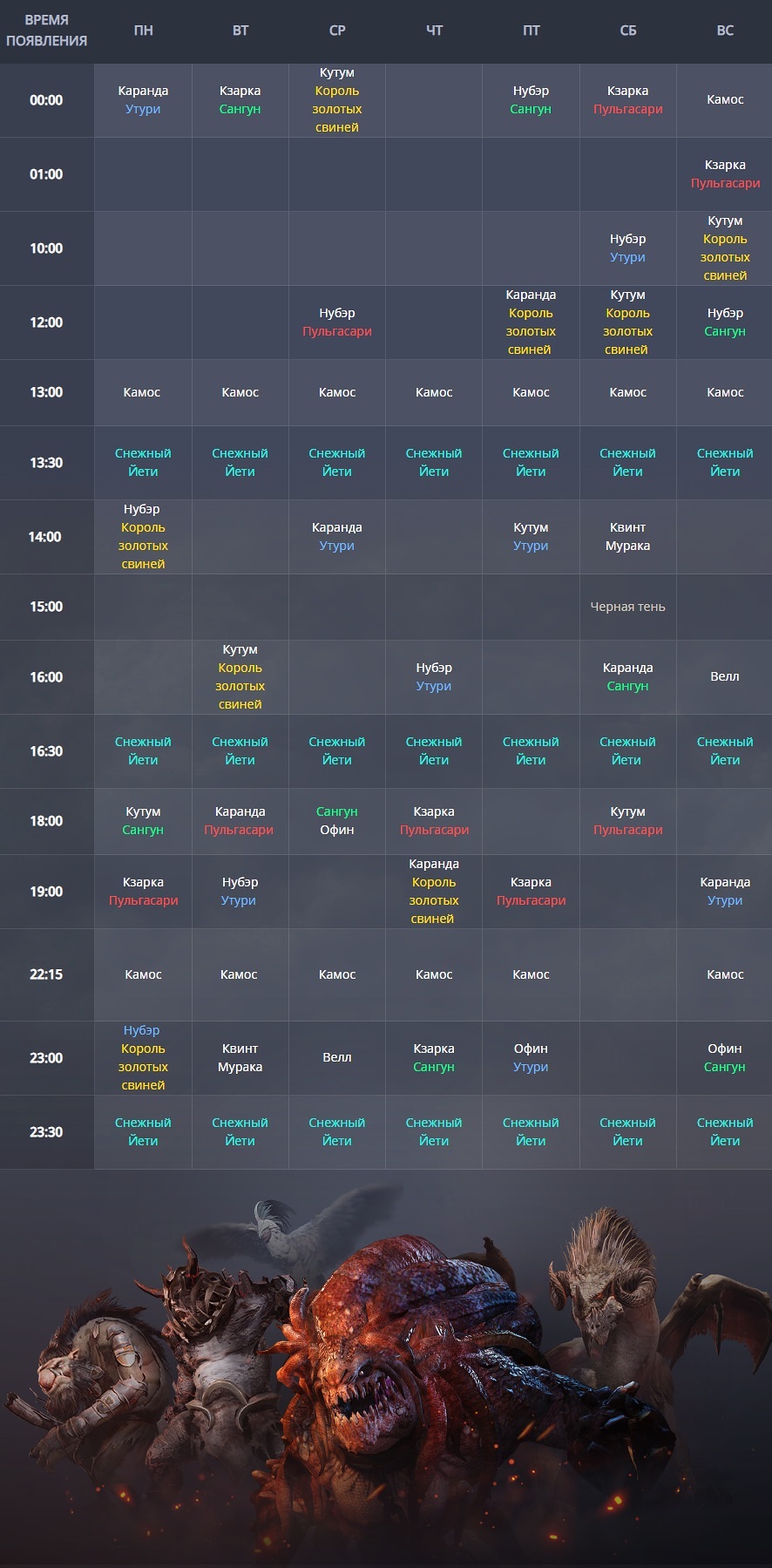
Task: Click "Велл" in the 16:00 row
Action: [724, 676]
